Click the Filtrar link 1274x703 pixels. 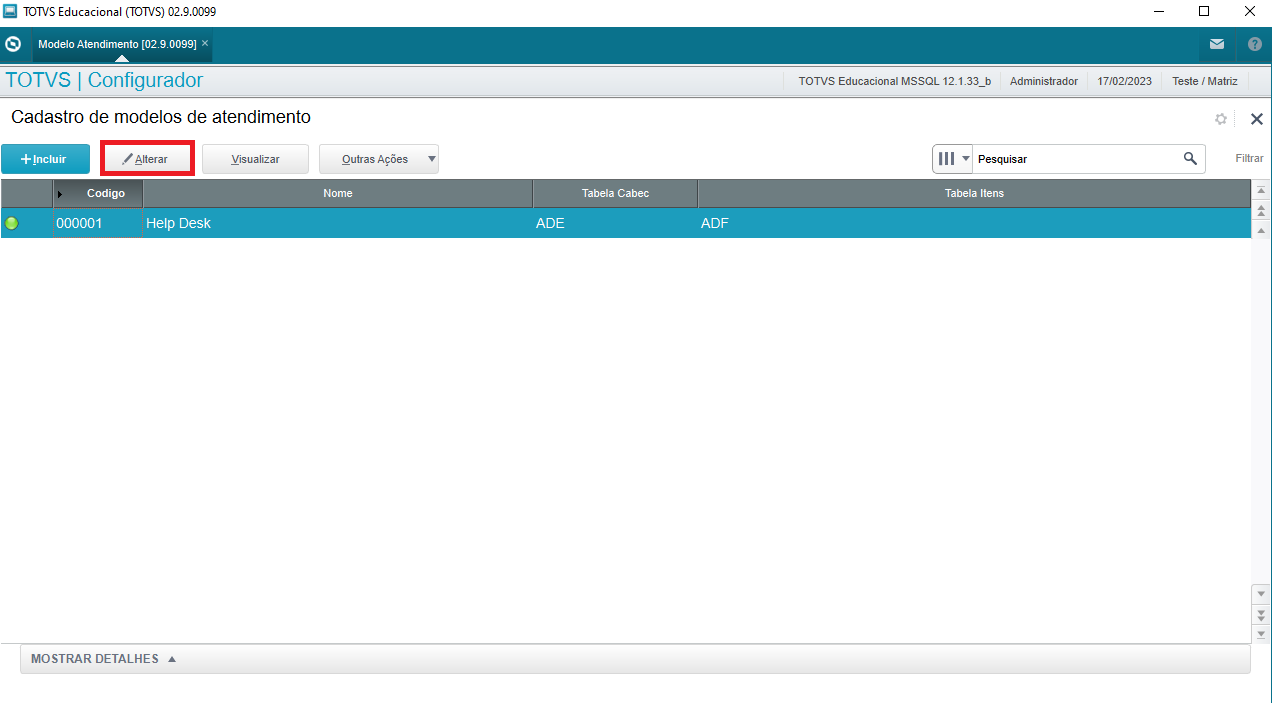click(1249, 158)
